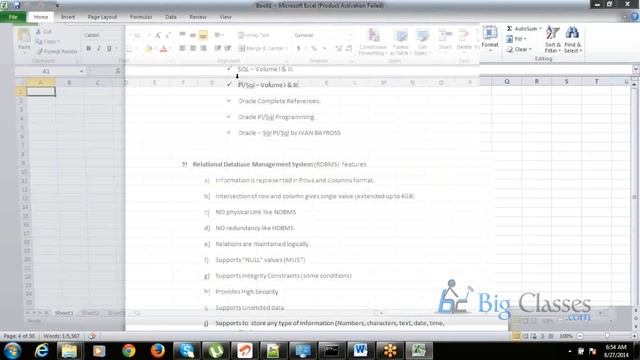
Task: Switch to Word from taskbar
Action: 360,351
